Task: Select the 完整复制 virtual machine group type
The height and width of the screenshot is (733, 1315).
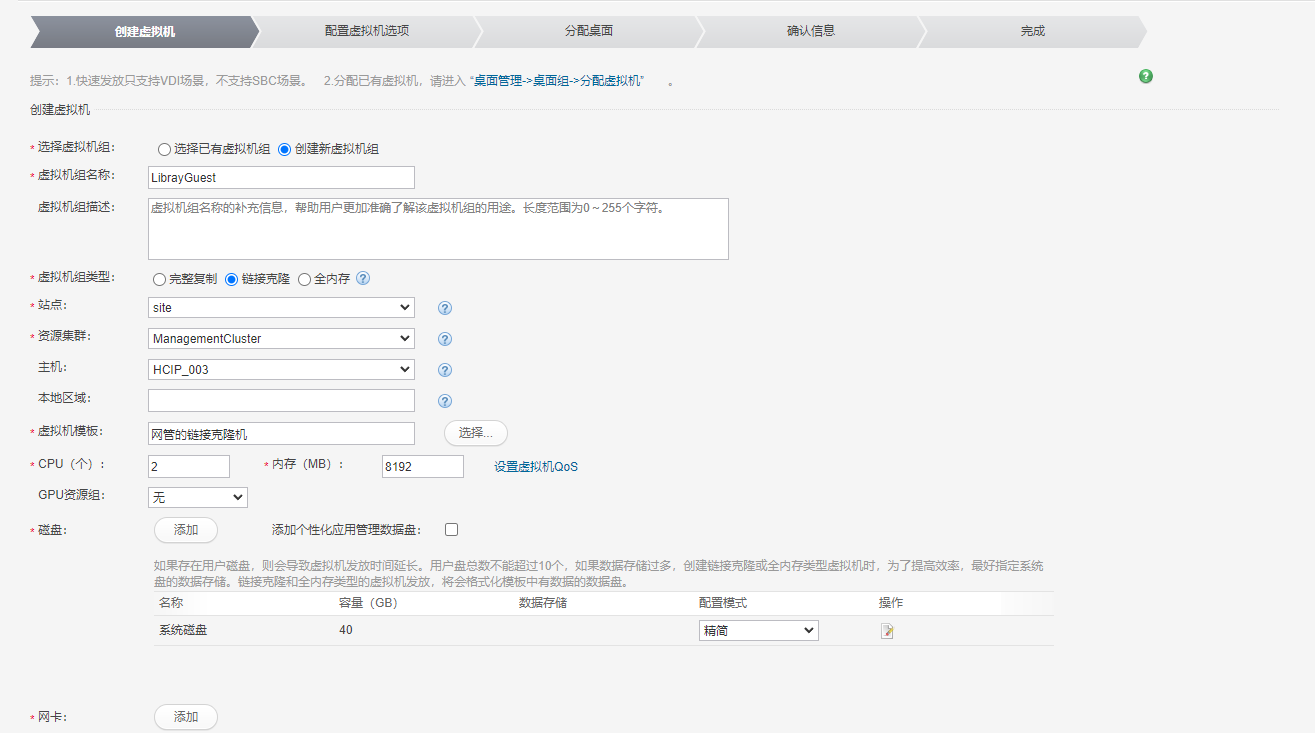Action: [158, 279]
